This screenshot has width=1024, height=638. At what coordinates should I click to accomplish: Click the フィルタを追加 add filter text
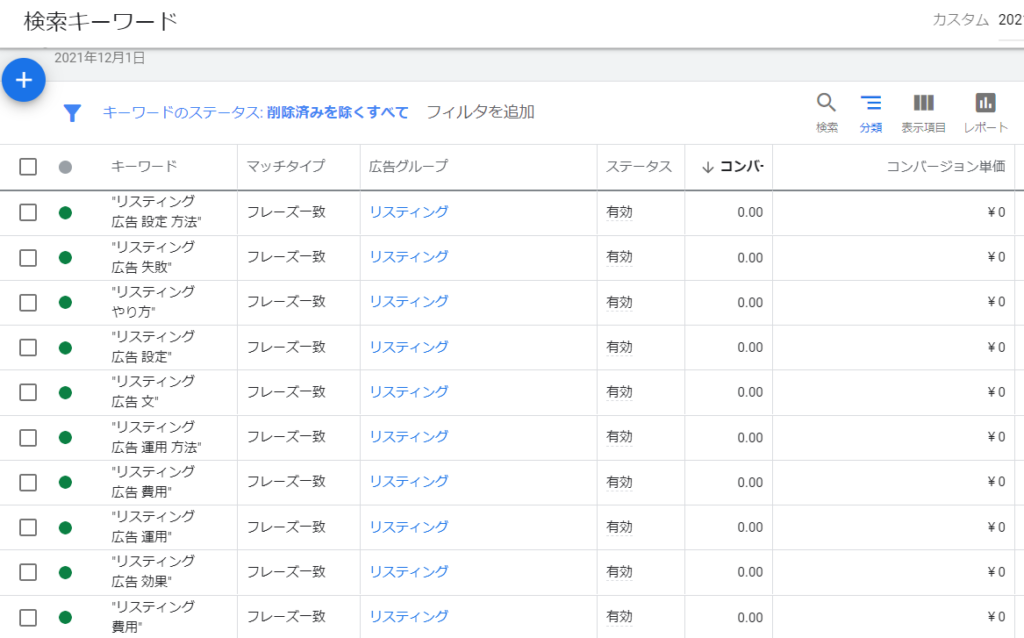(480, 112)
